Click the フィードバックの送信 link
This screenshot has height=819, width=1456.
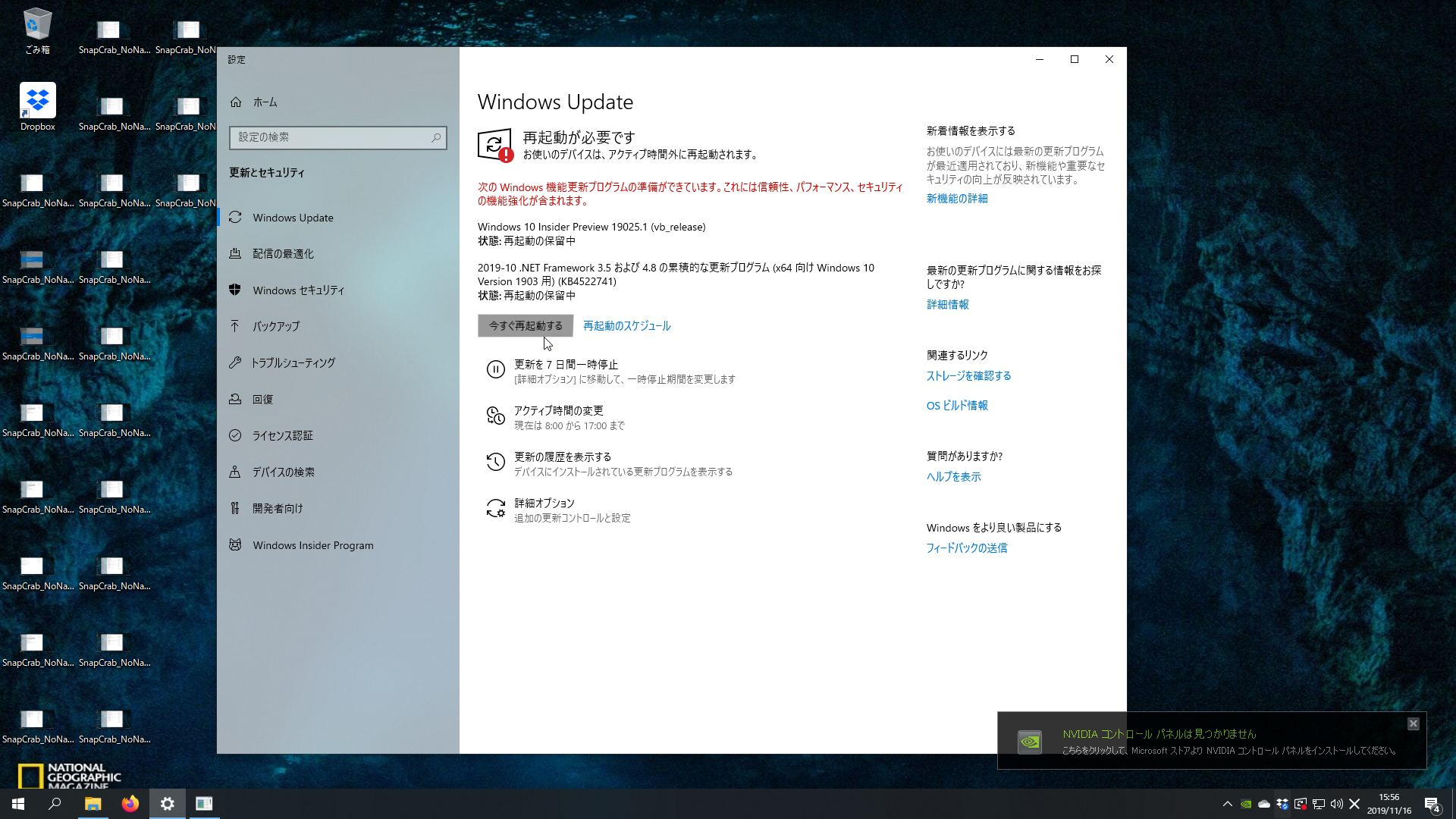pyautogui.click(x=967, y=548)
